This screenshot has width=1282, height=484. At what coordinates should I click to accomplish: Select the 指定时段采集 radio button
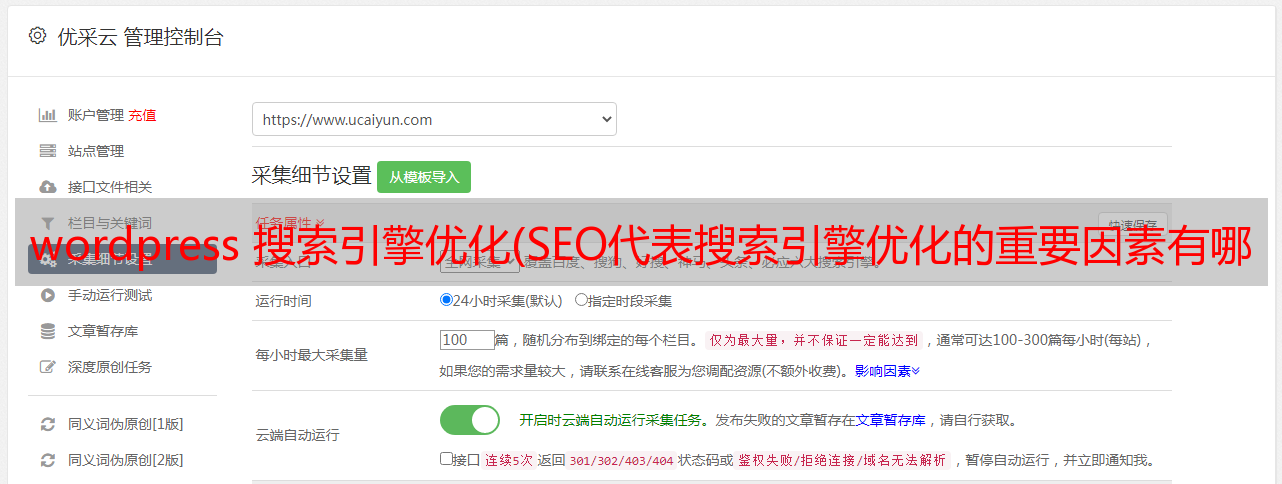(x=581, y=299)
